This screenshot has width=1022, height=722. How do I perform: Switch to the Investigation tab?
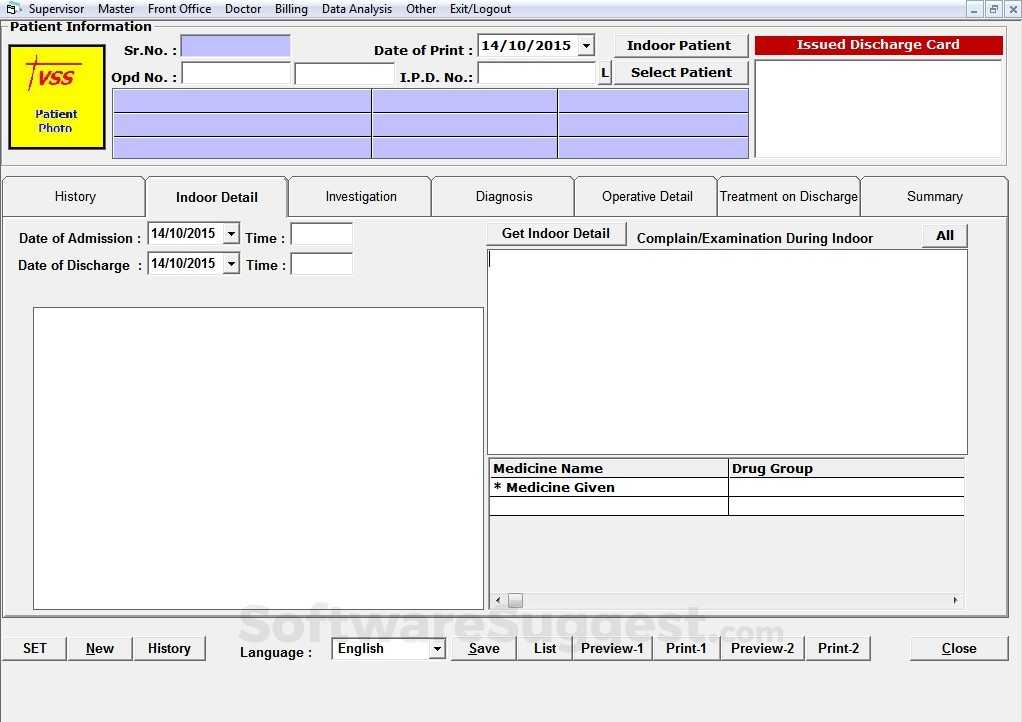(360, 196)
